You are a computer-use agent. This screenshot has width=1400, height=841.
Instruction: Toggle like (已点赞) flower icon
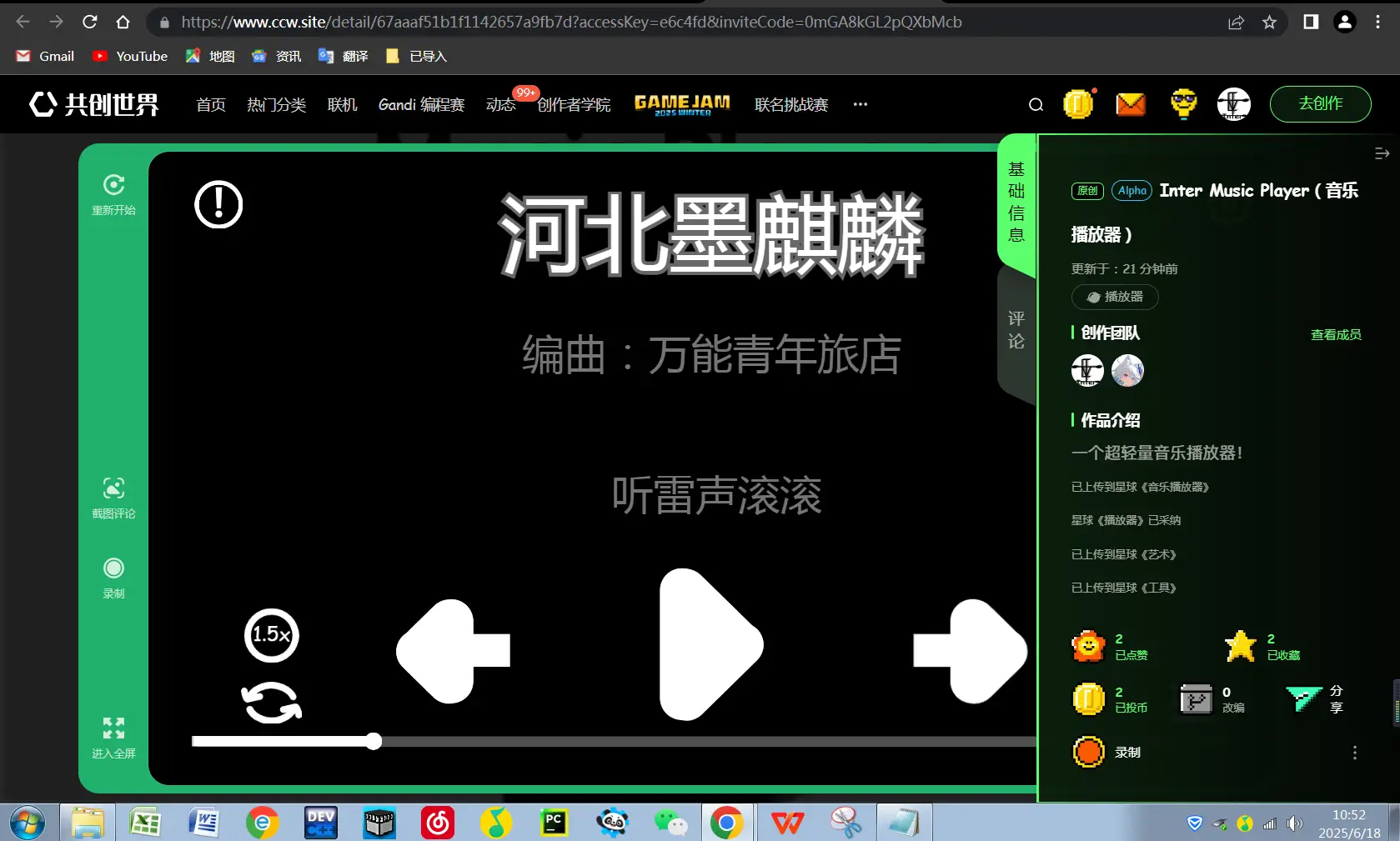[x=1088, y=646]
